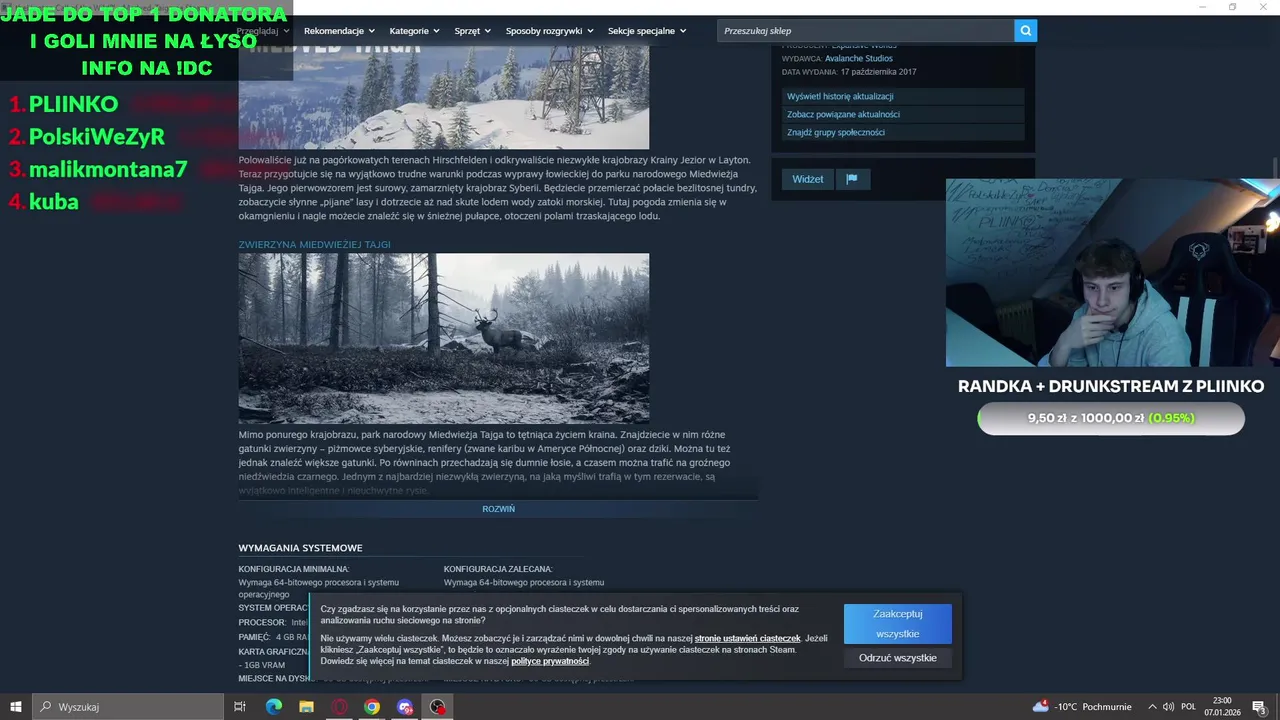This screenshot has width=1280, height=720.
Task: Click RANDKA + DRUNKSTREAM Z PLIINKO title
Action: point(1111,386)
